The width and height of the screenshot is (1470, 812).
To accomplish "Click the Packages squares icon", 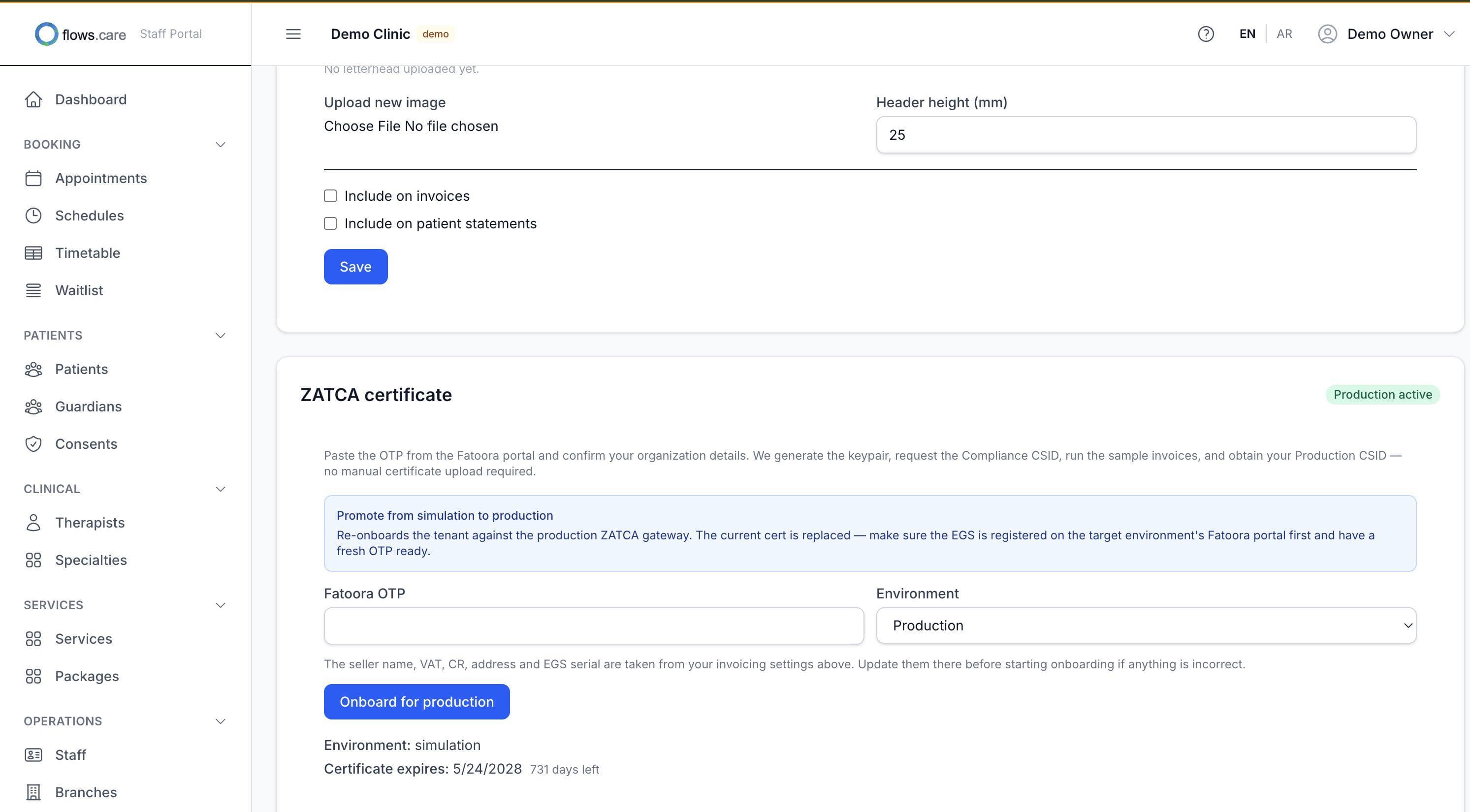I will (33, 676).
